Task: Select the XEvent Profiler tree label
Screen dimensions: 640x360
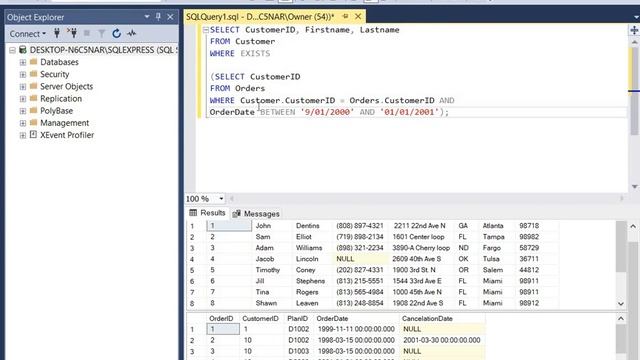Action: [67, 135]
